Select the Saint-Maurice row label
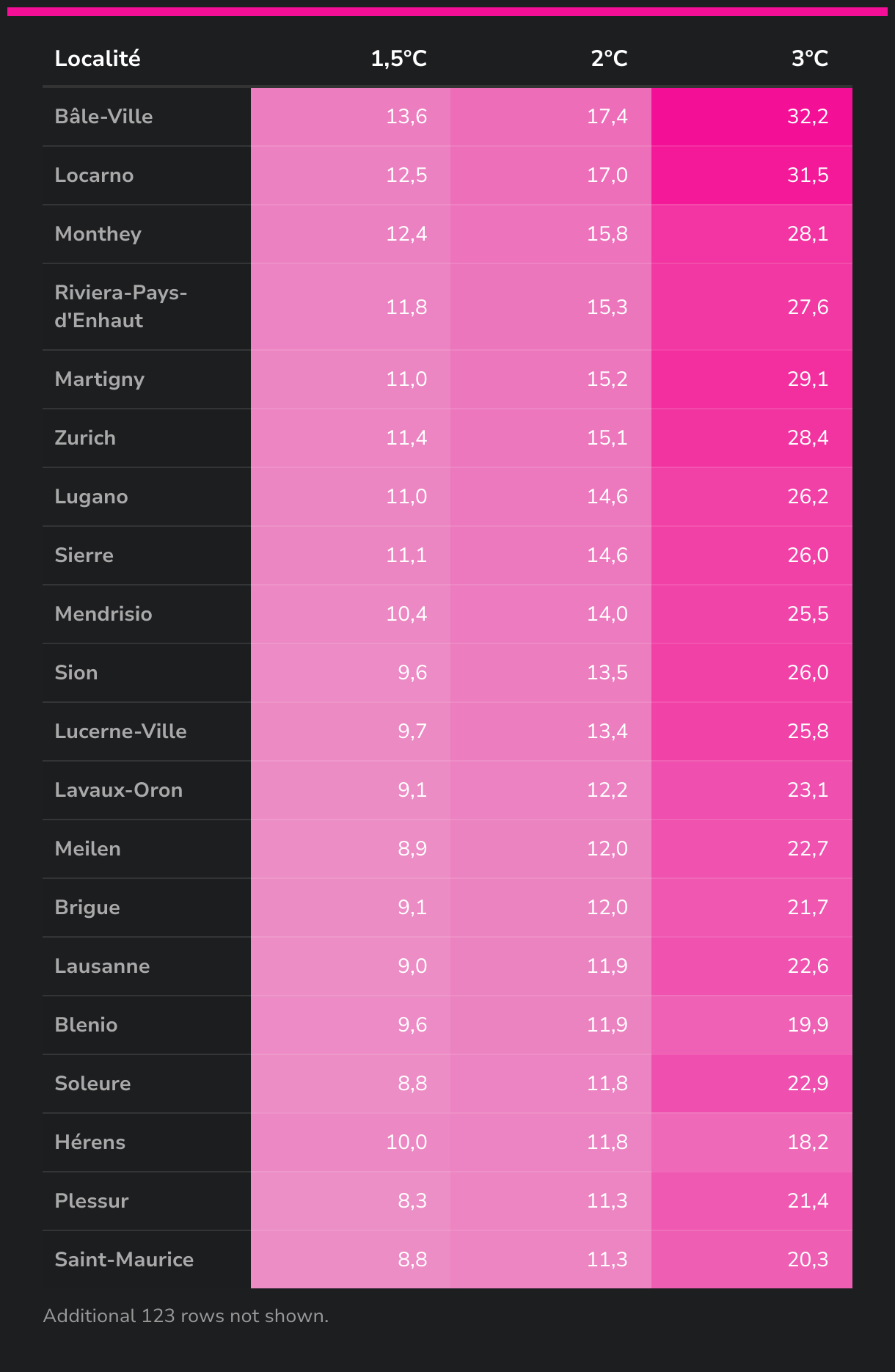The image size is (895, 1372). [x=124, y=1260]
